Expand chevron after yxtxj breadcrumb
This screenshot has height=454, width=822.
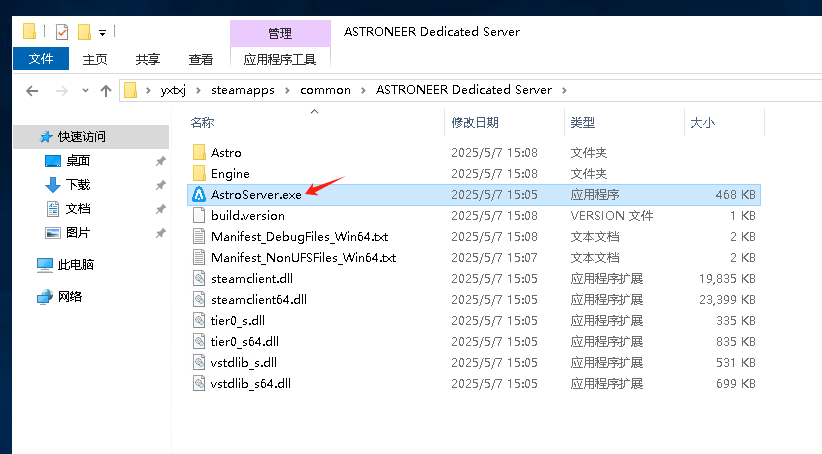198,91
